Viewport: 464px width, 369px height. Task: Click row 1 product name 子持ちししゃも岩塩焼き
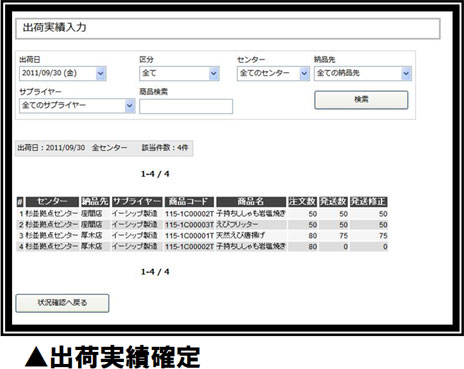[x=251, y=213]
